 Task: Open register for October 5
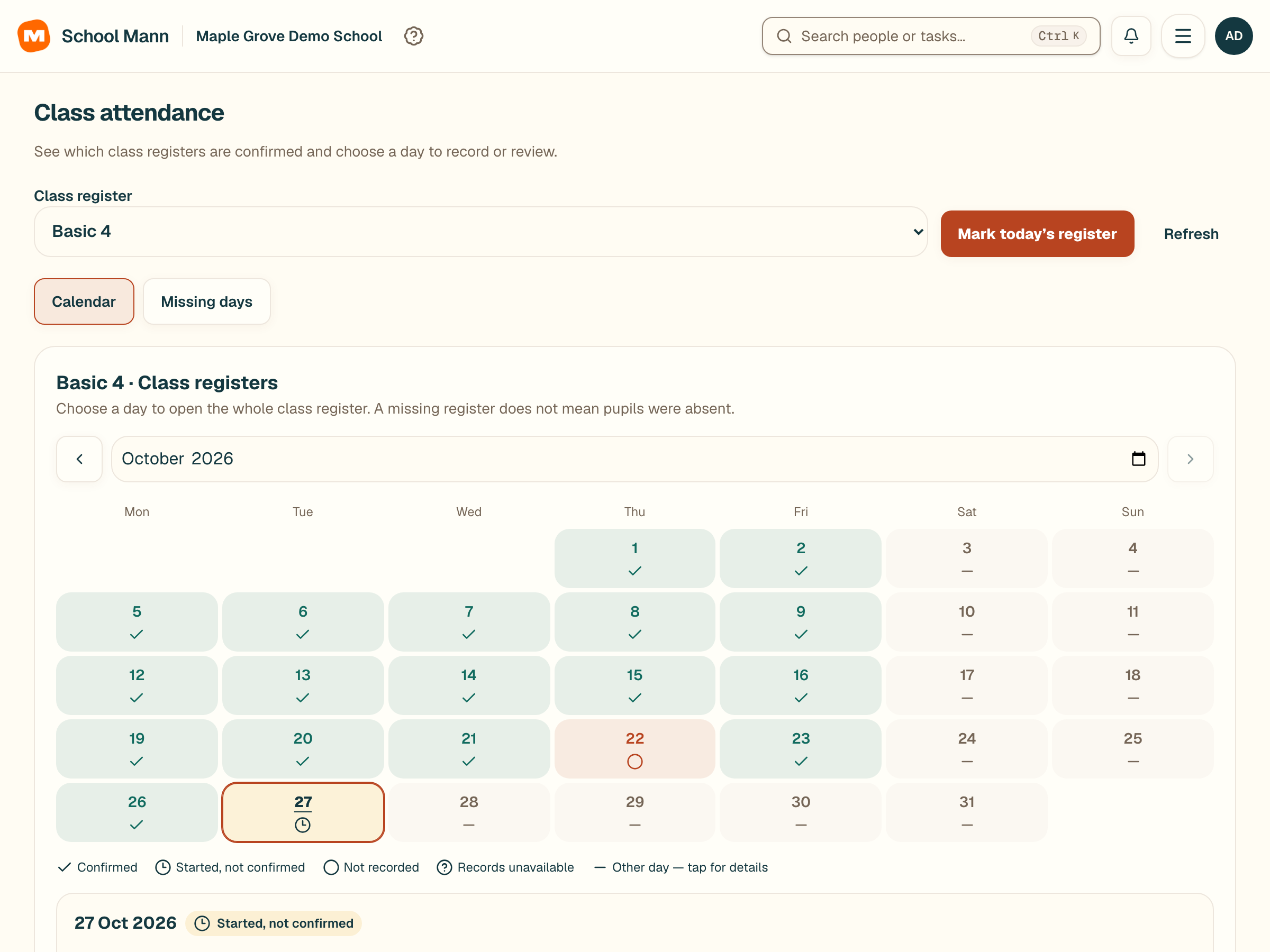click(137, 622)
